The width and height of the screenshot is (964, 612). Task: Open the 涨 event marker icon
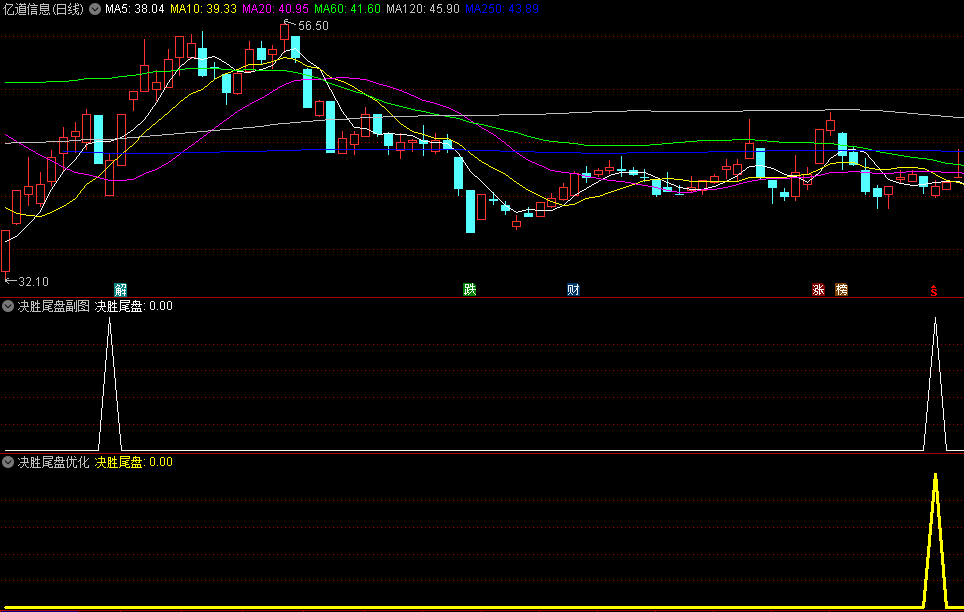[x=818, y=290]
